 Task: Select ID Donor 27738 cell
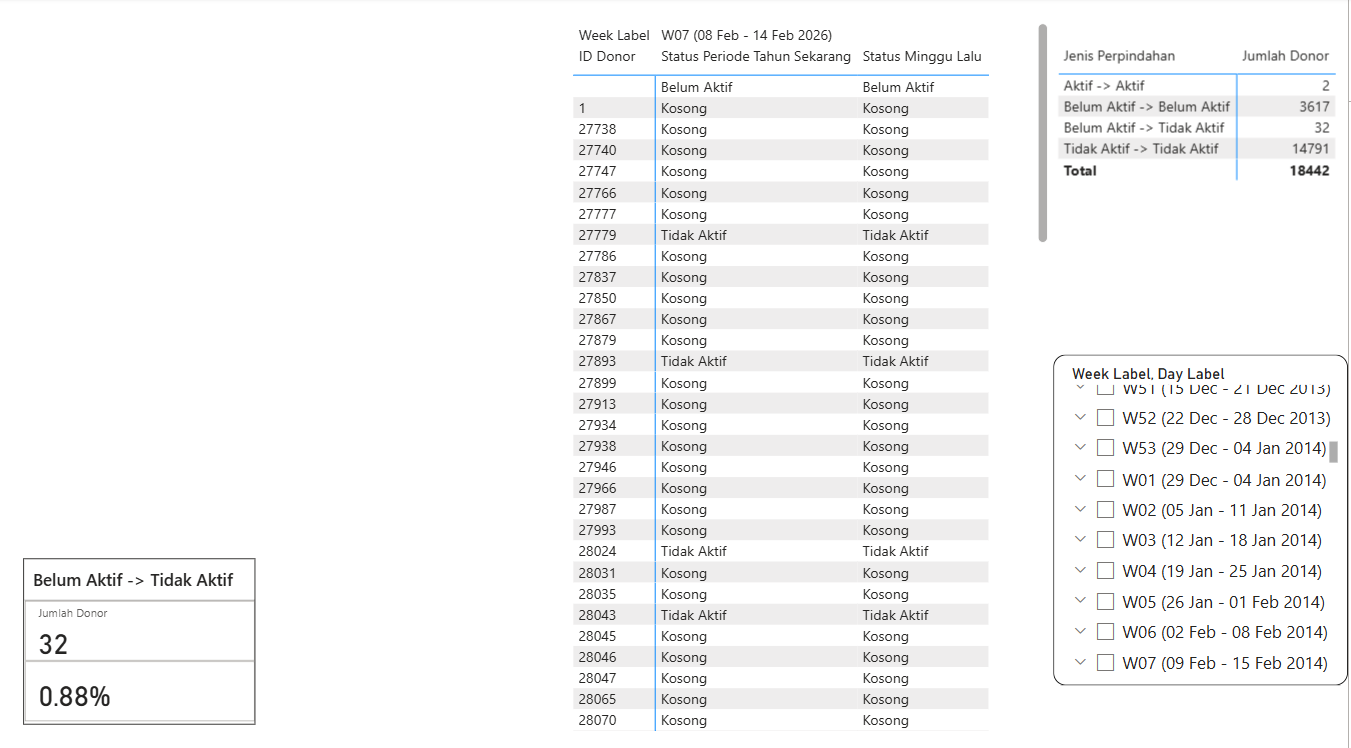click(597, 129)
